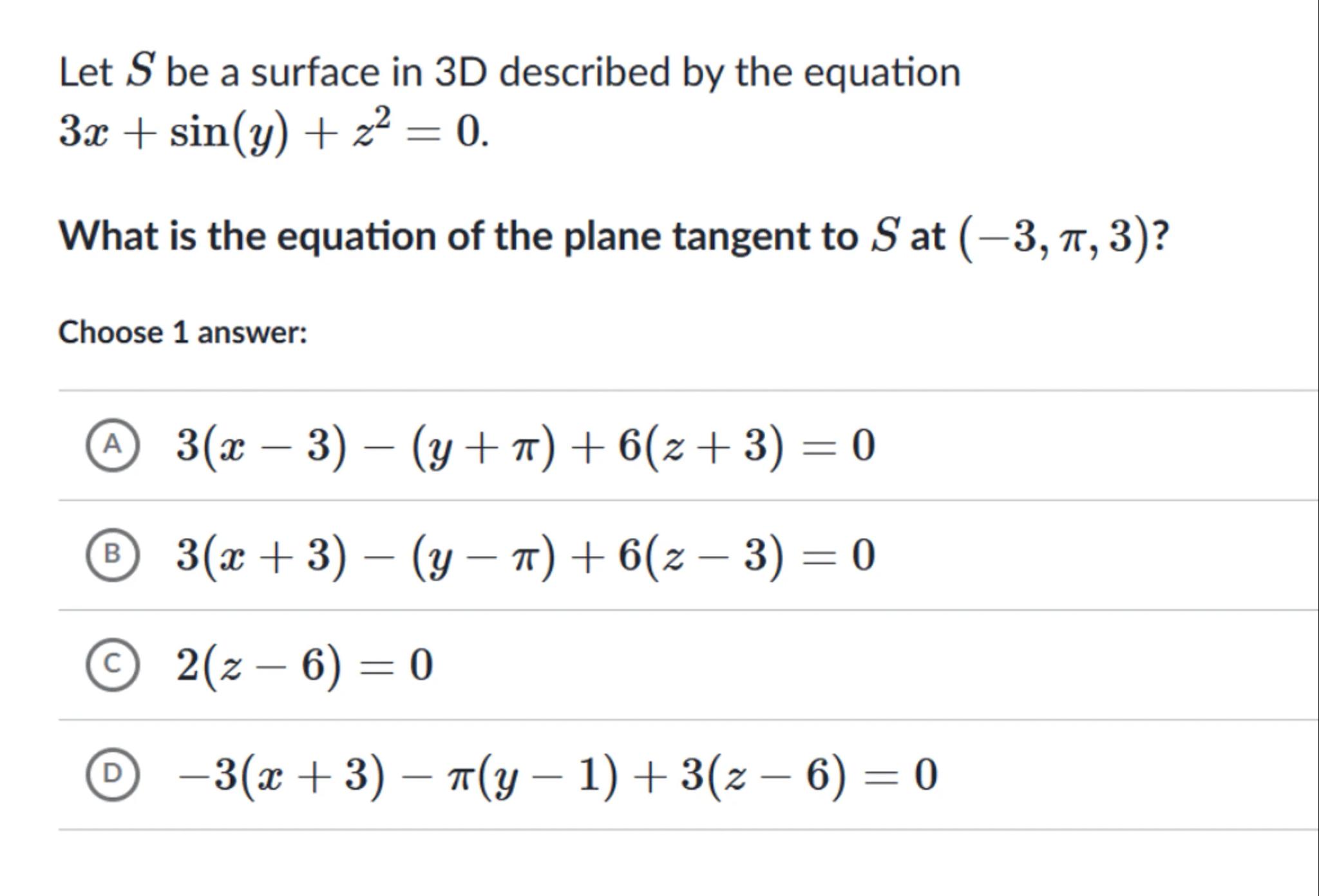Mark radio button D as answer

112,774
